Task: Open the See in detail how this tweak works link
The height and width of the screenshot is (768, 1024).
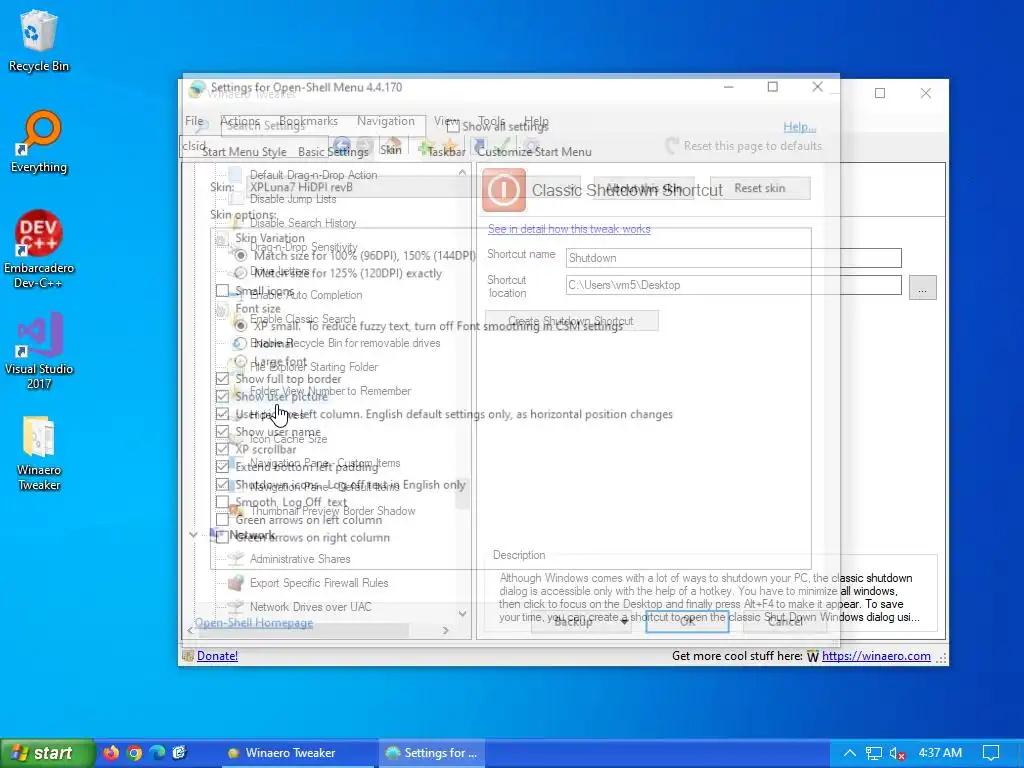Action: [569, 229]
